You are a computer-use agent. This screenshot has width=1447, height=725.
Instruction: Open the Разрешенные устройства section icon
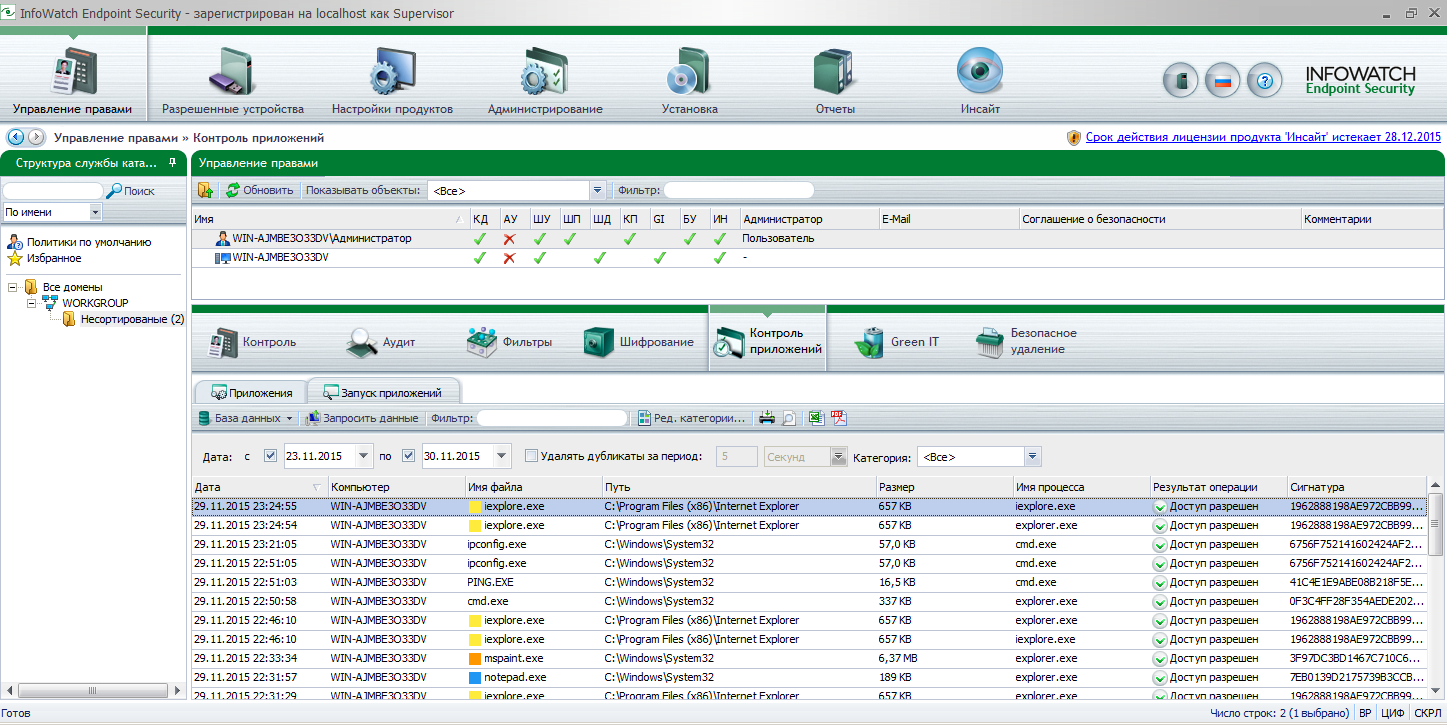(x=232, y=73)
